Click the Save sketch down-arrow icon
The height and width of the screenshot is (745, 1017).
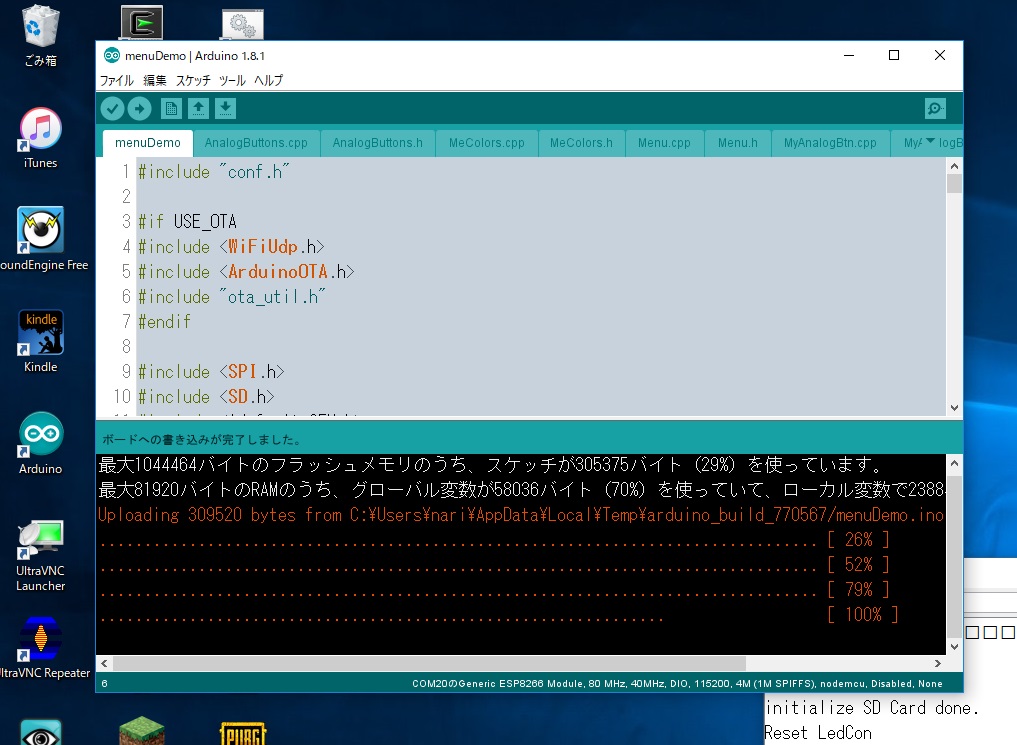tap(226, 109)
